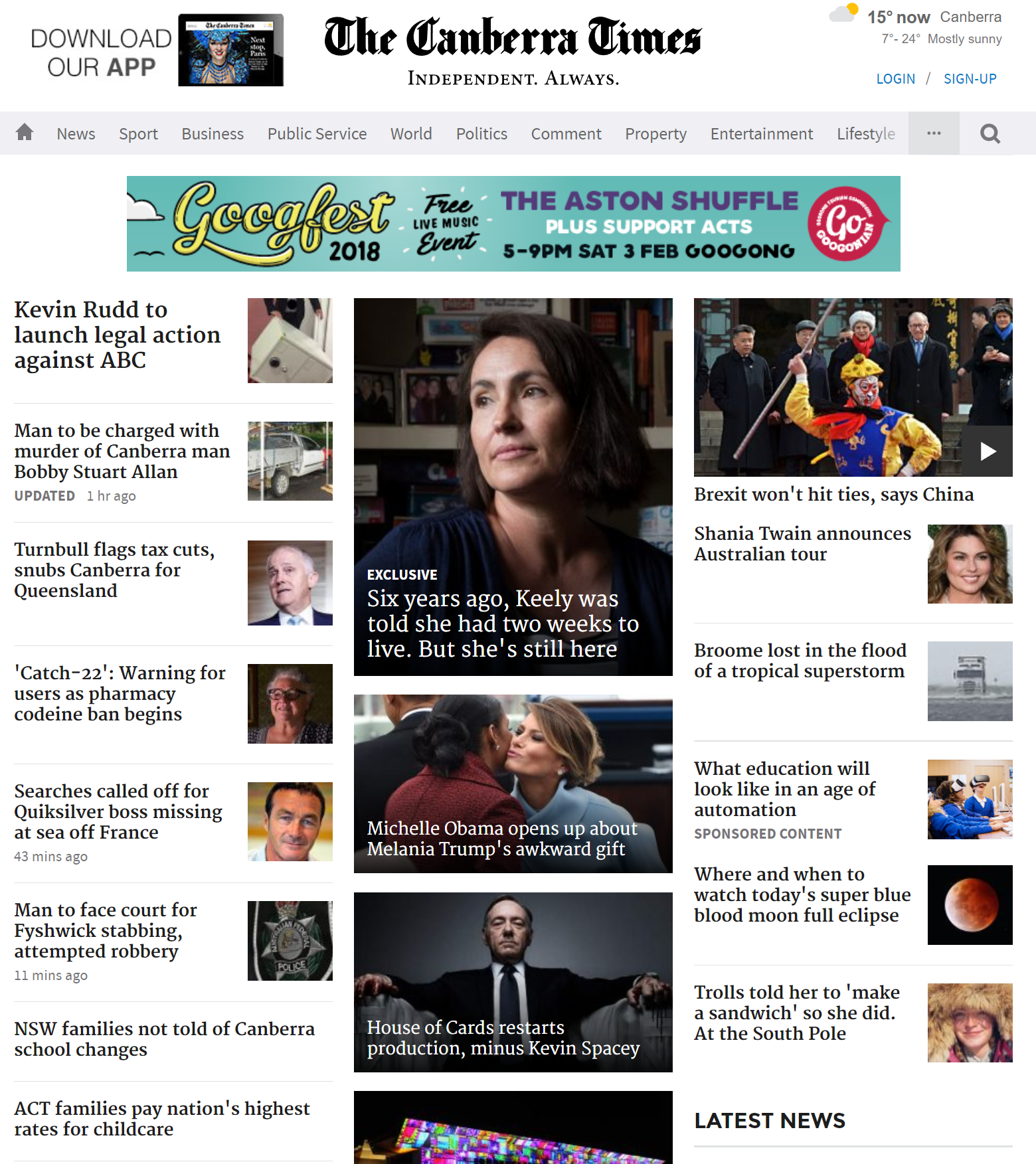1036x1164 pixels.
Task: Open the Kevin Rudd story thumbnail
Action: tap(290, 341)
